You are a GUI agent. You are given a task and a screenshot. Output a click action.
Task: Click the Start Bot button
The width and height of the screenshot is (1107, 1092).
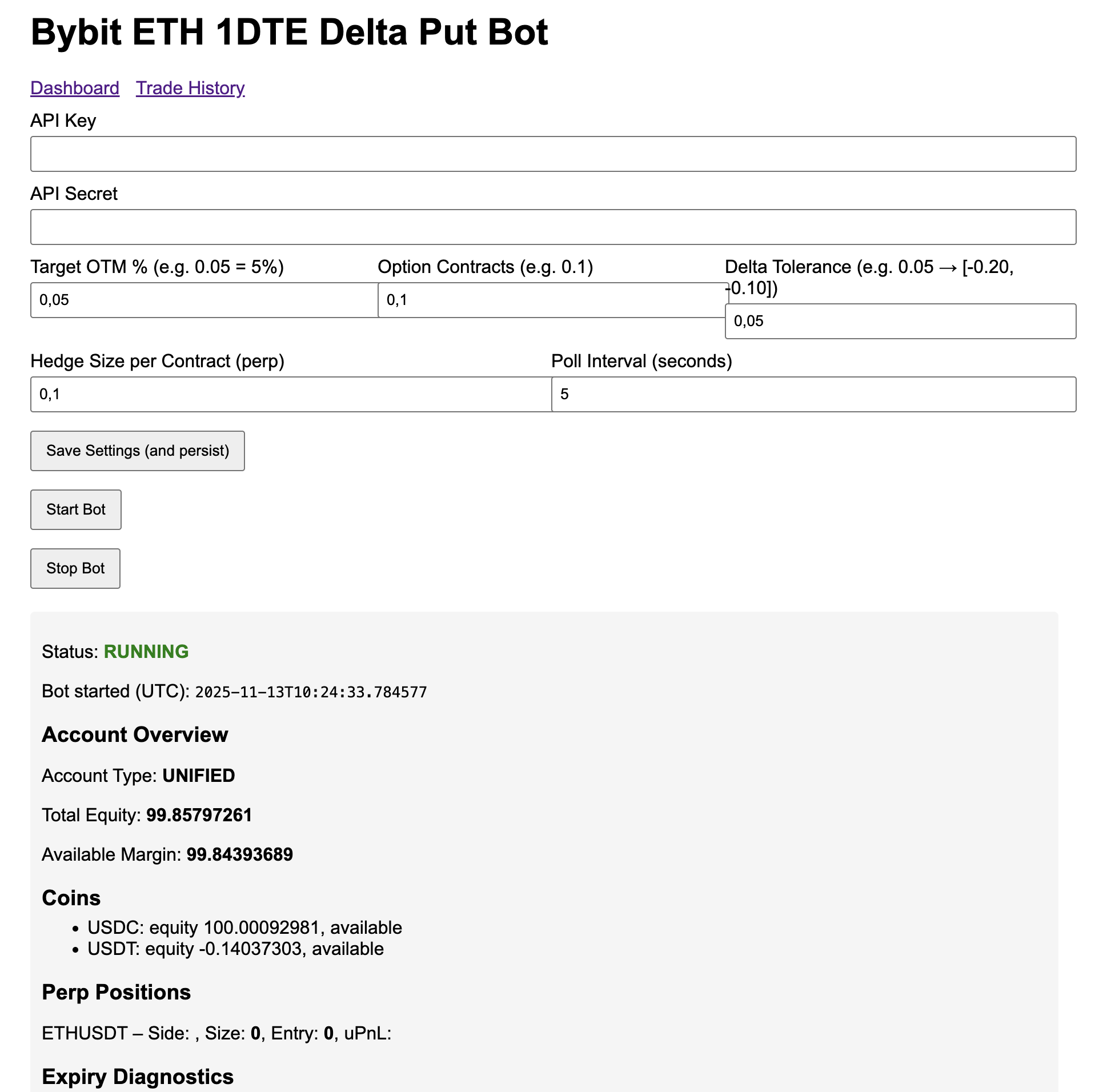click(75, 509)
